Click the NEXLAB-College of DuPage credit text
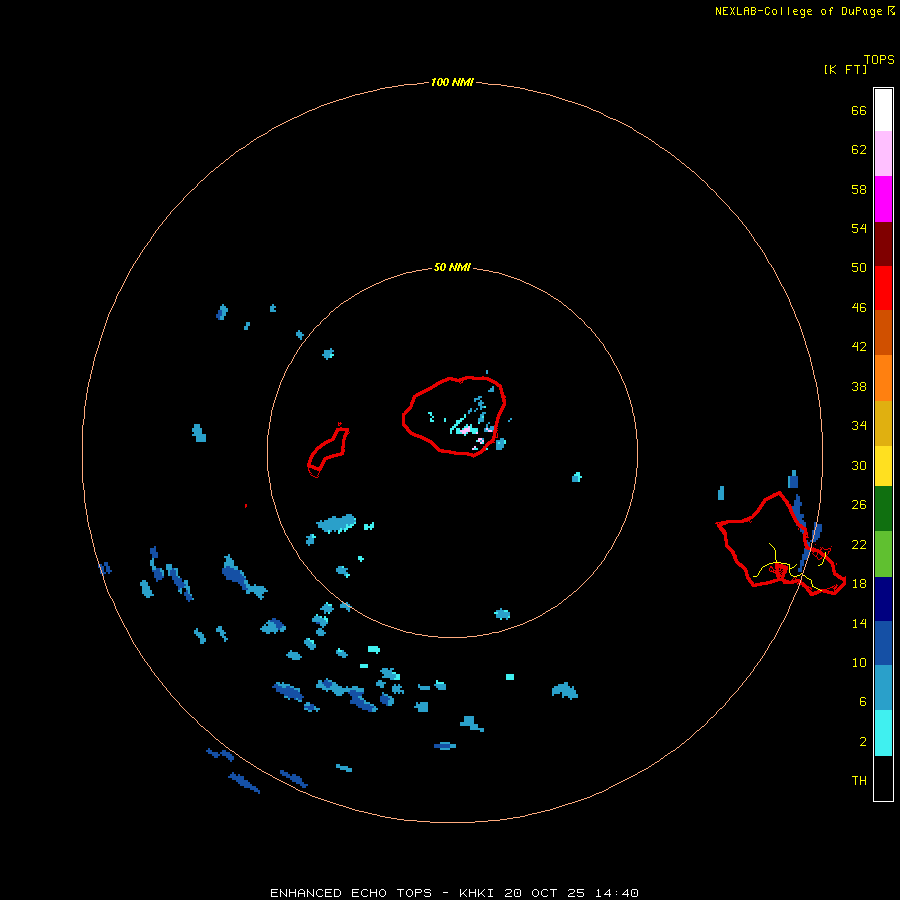Screen dimensions: 900x900 pyautogui.click(x=798, y=11)
